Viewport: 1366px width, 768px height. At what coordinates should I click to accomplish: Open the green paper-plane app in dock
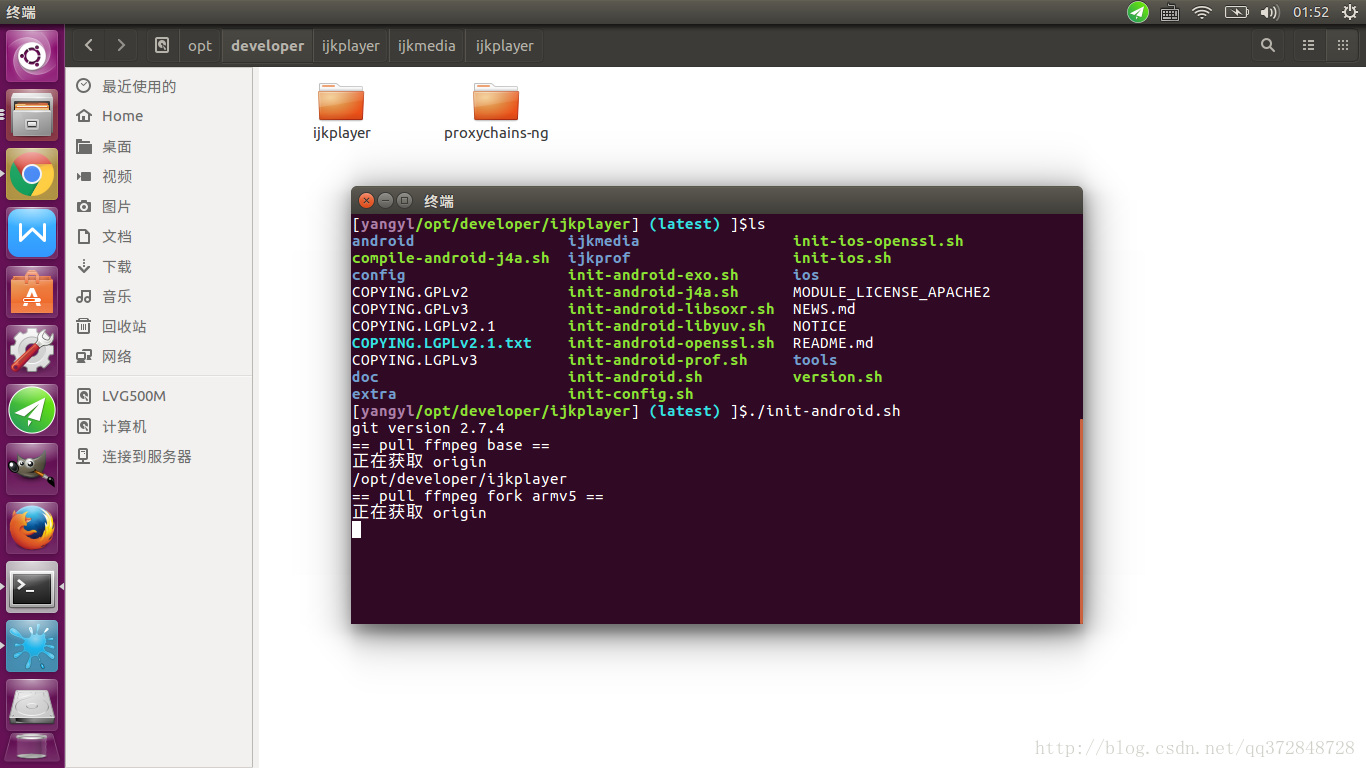33,410
